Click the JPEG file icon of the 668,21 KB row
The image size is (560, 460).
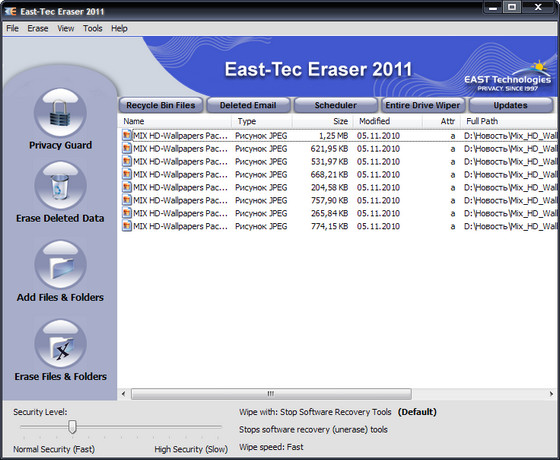click(x=126, y=174)
